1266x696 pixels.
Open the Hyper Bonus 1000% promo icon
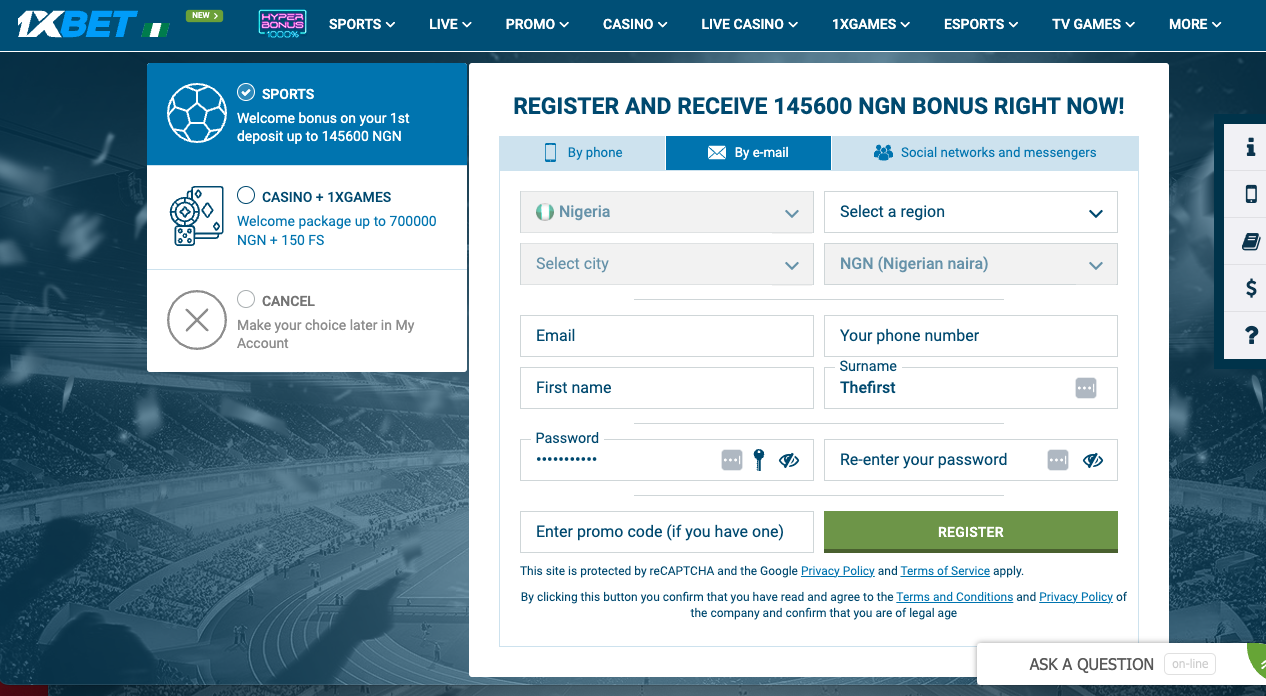point(282,24)
